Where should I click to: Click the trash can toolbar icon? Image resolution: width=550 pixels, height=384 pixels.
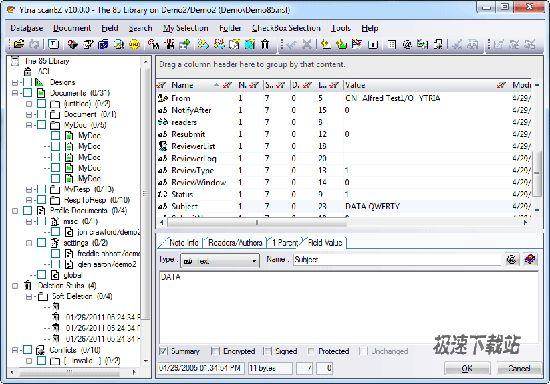265,44
